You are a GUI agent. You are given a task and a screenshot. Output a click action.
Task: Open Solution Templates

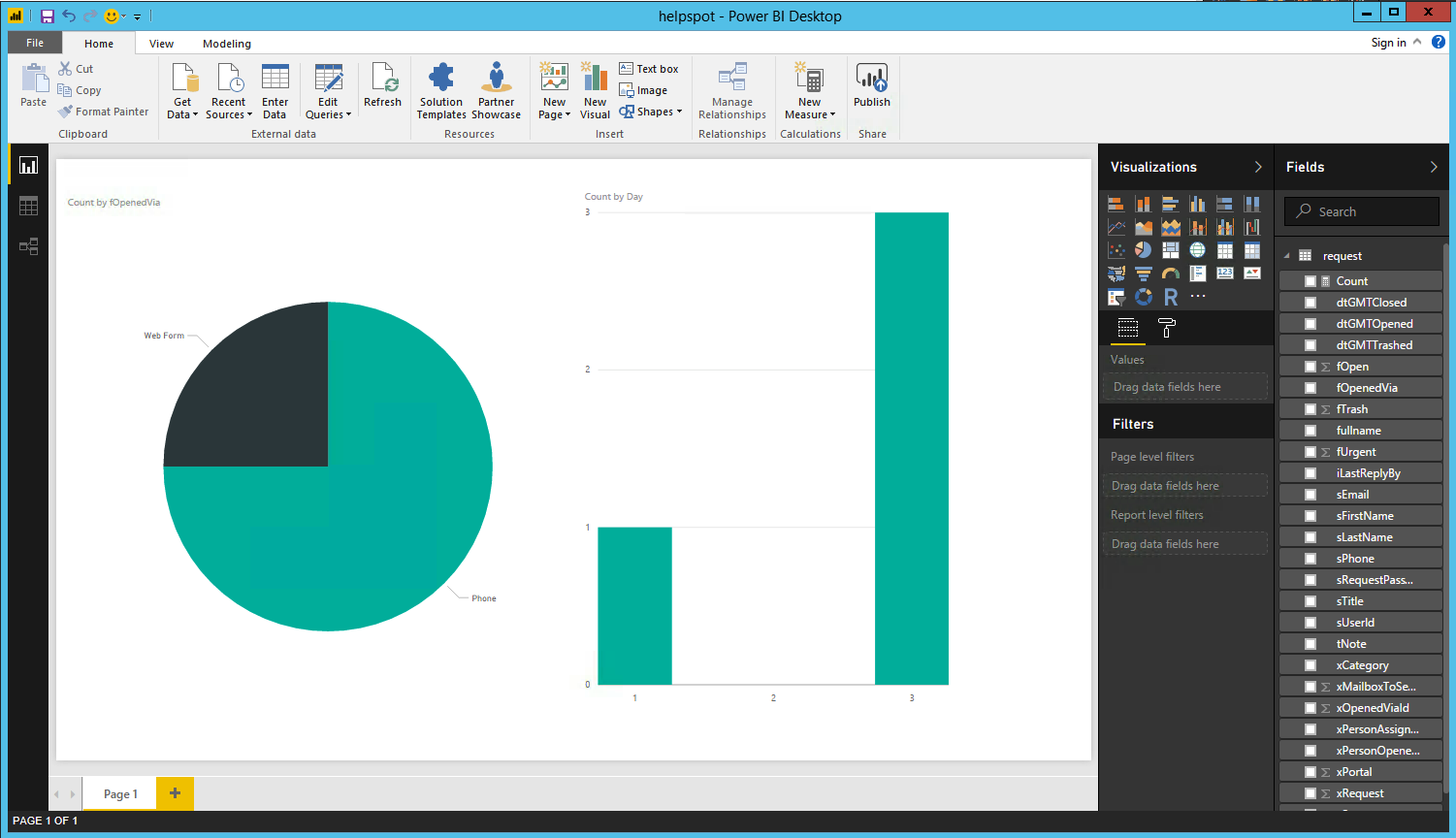441,91
